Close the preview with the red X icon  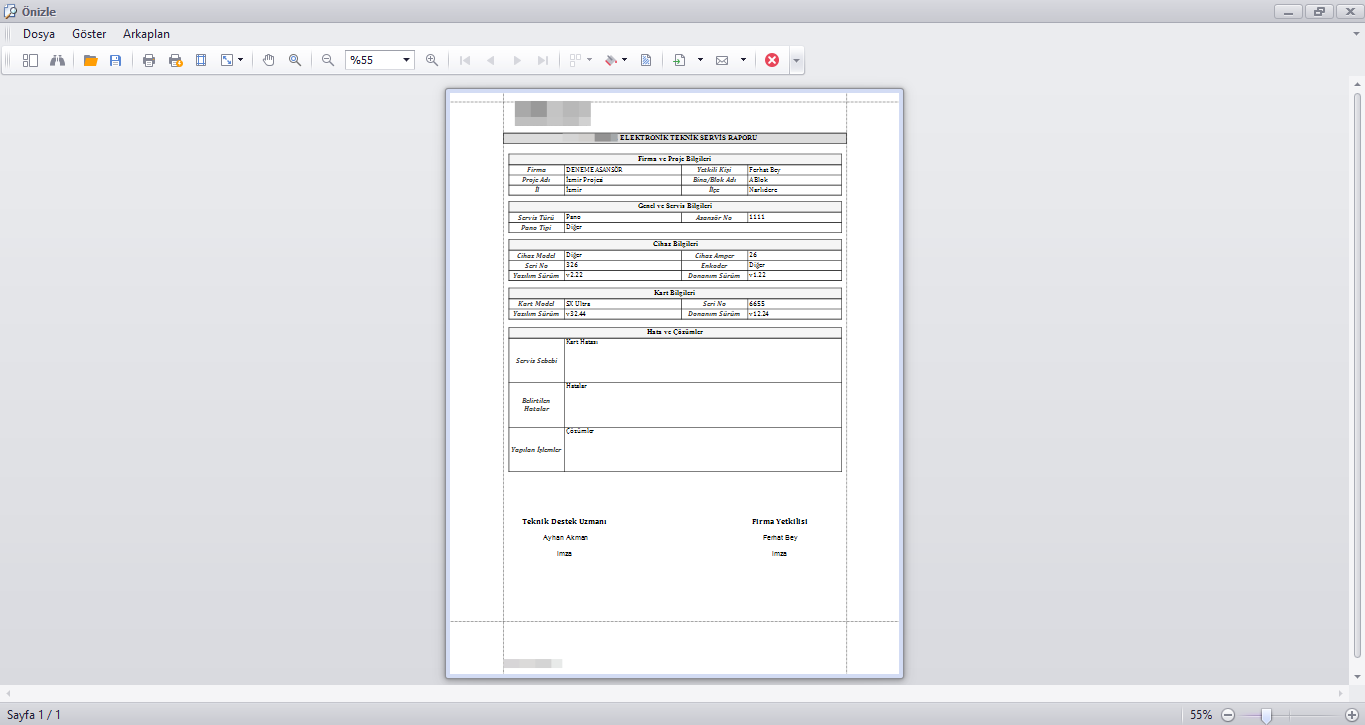tap(772, 60)
